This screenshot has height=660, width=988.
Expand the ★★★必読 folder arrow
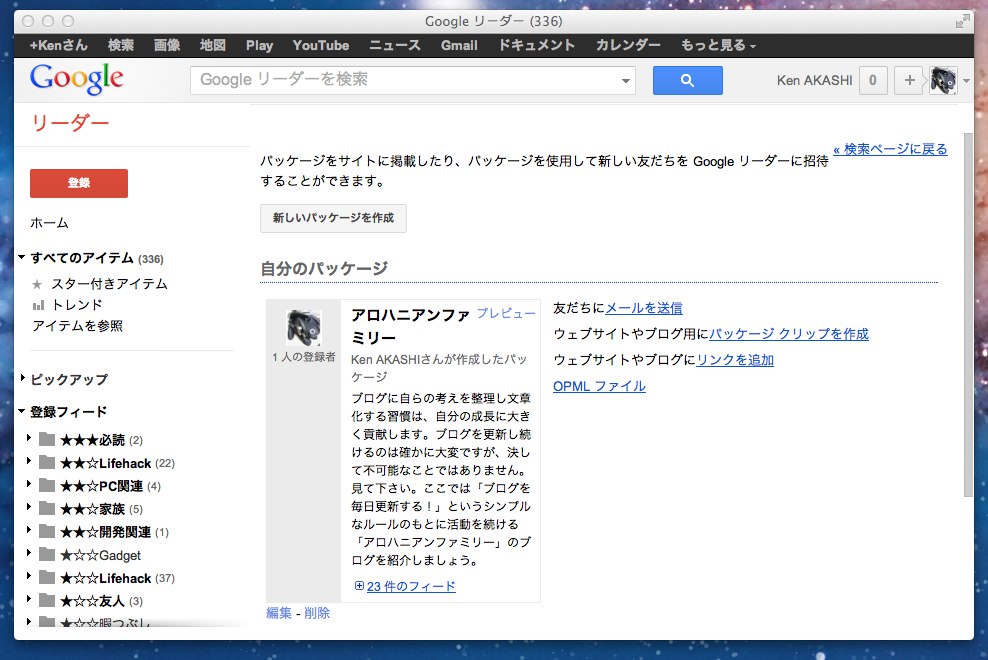(29, 438)
